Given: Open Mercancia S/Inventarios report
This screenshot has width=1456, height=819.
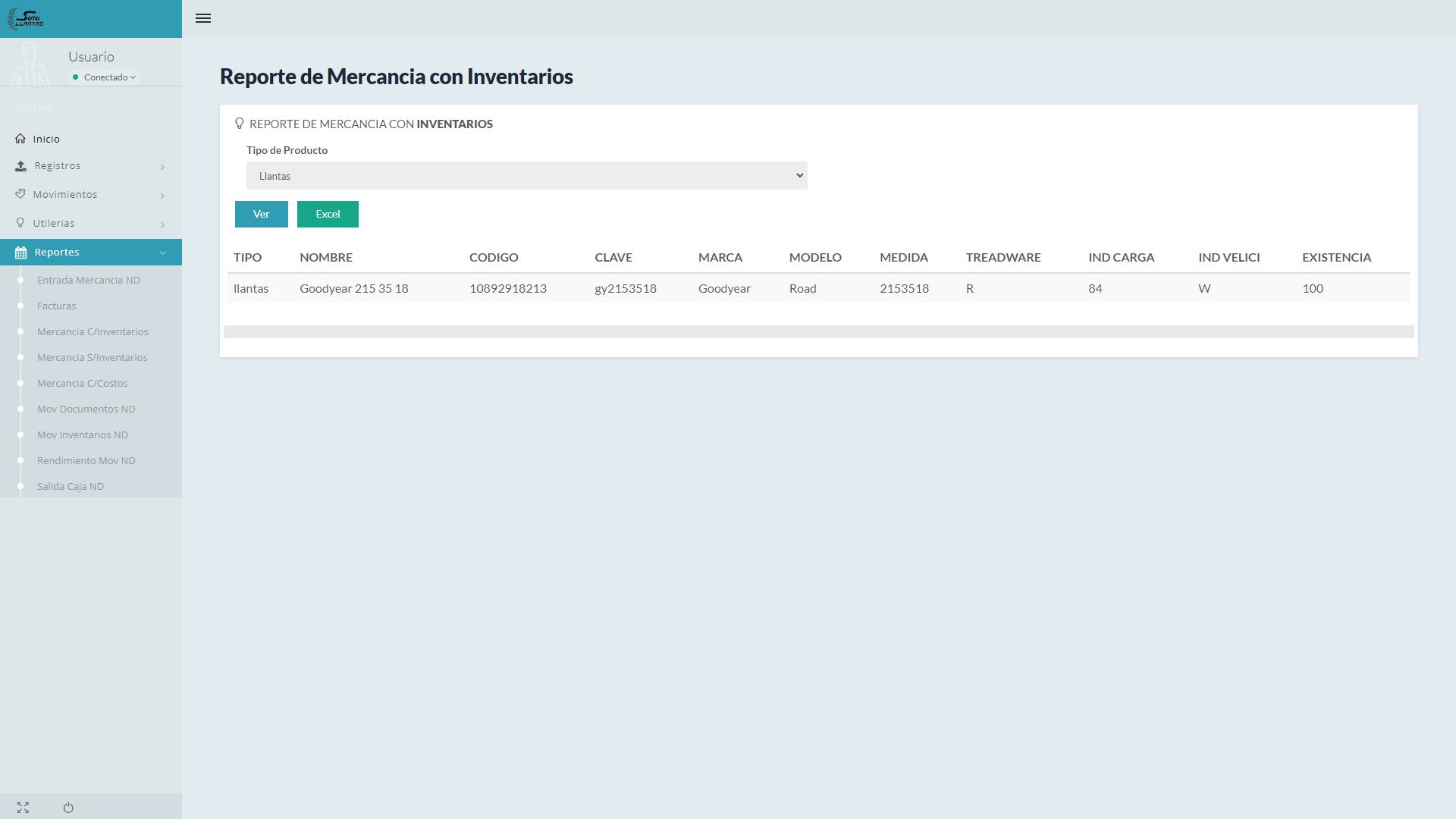Looking at the screenshot, I should coord(92,357).
